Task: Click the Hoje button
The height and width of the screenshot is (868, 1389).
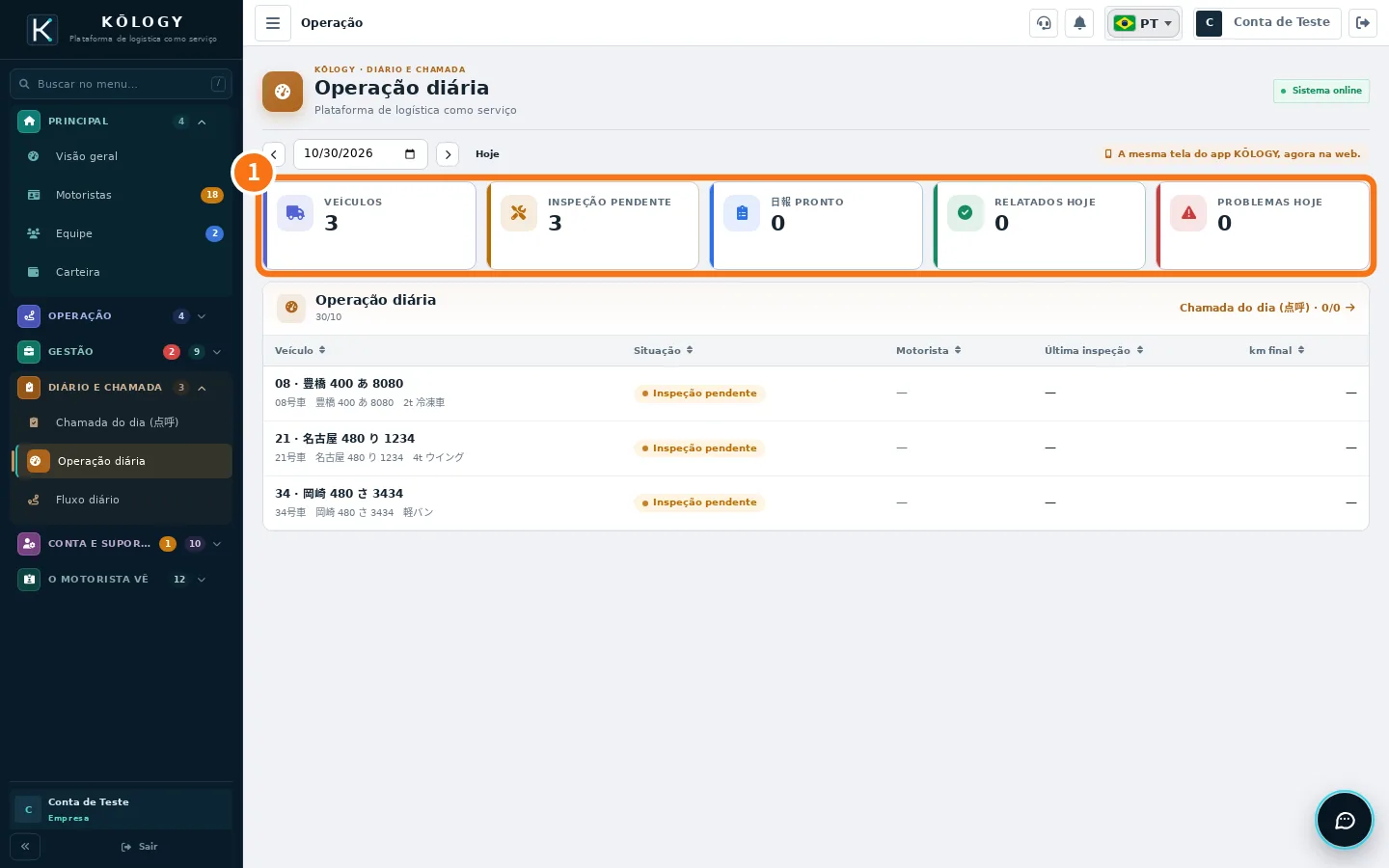Action: [x=487, y=154]
